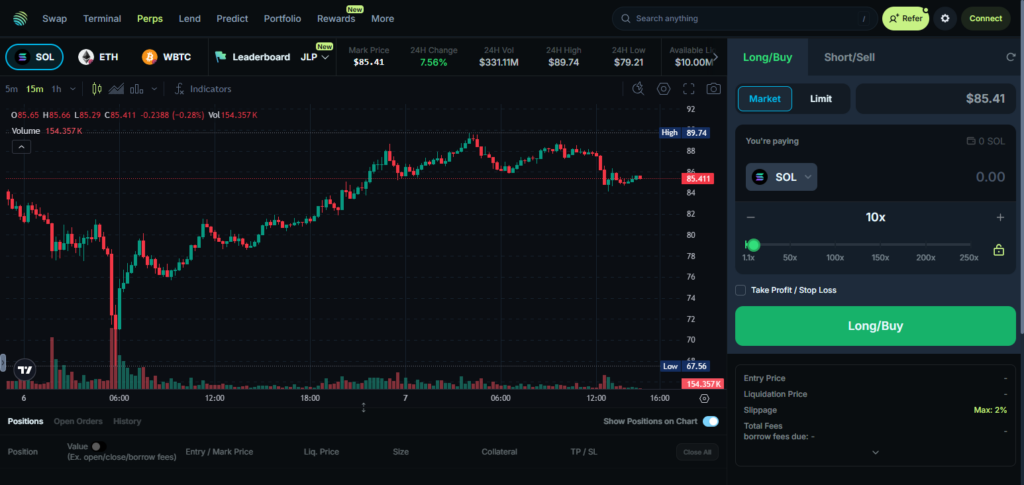Image resolution: width=1024 pixels, height=485 pixels.
Task: Select the candlestick chart type icon
Action: [x=97, y=89]
